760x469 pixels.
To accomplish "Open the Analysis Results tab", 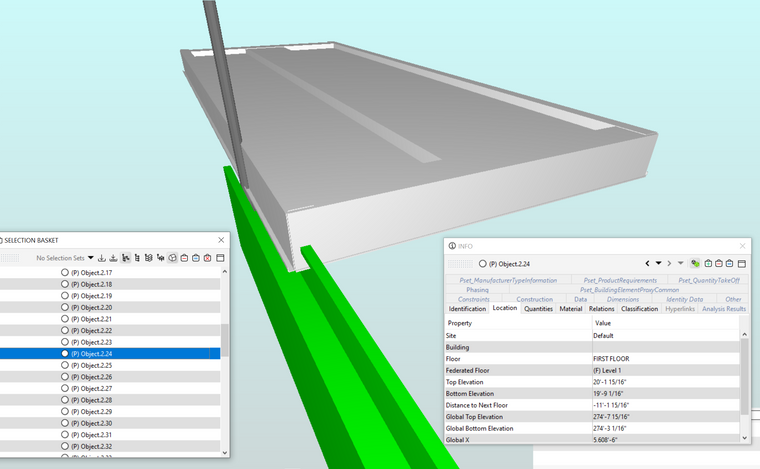I will click(724, 309).
